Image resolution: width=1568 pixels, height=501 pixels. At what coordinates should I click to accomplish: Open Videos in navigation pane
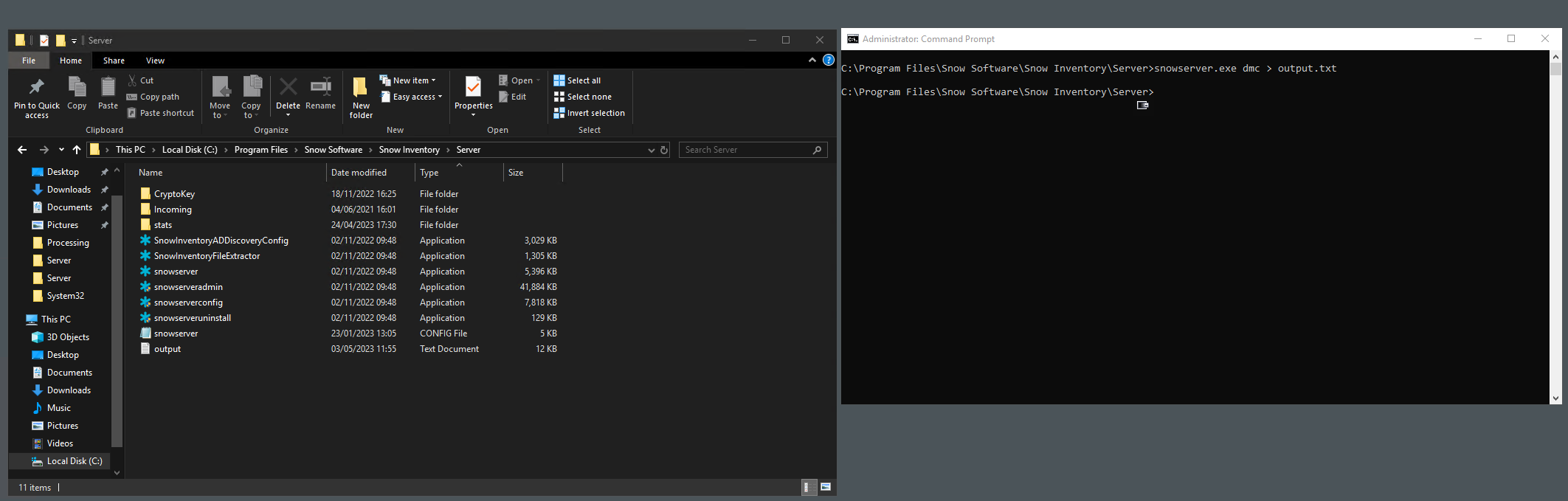click(60, 443)
